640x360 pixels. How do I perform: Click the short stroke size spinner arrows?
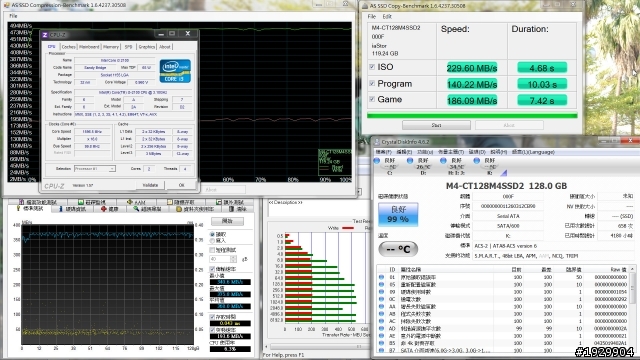tap(233, 259)
